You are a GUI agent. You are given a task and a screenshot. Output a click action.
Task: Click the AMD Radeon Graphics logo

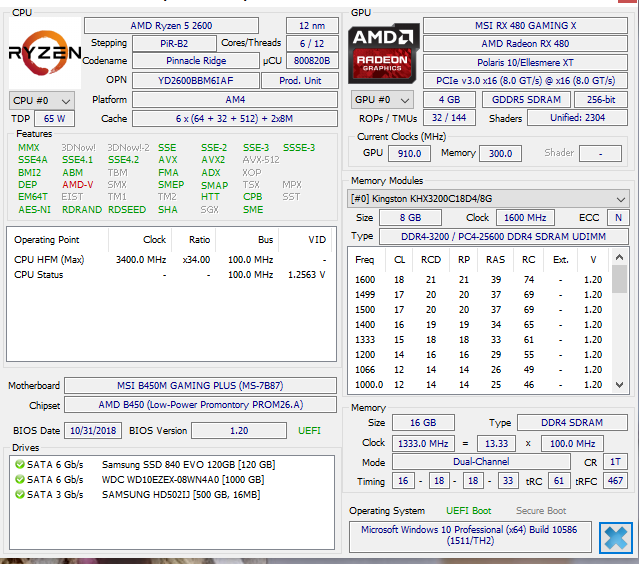[x=383, y=53]
